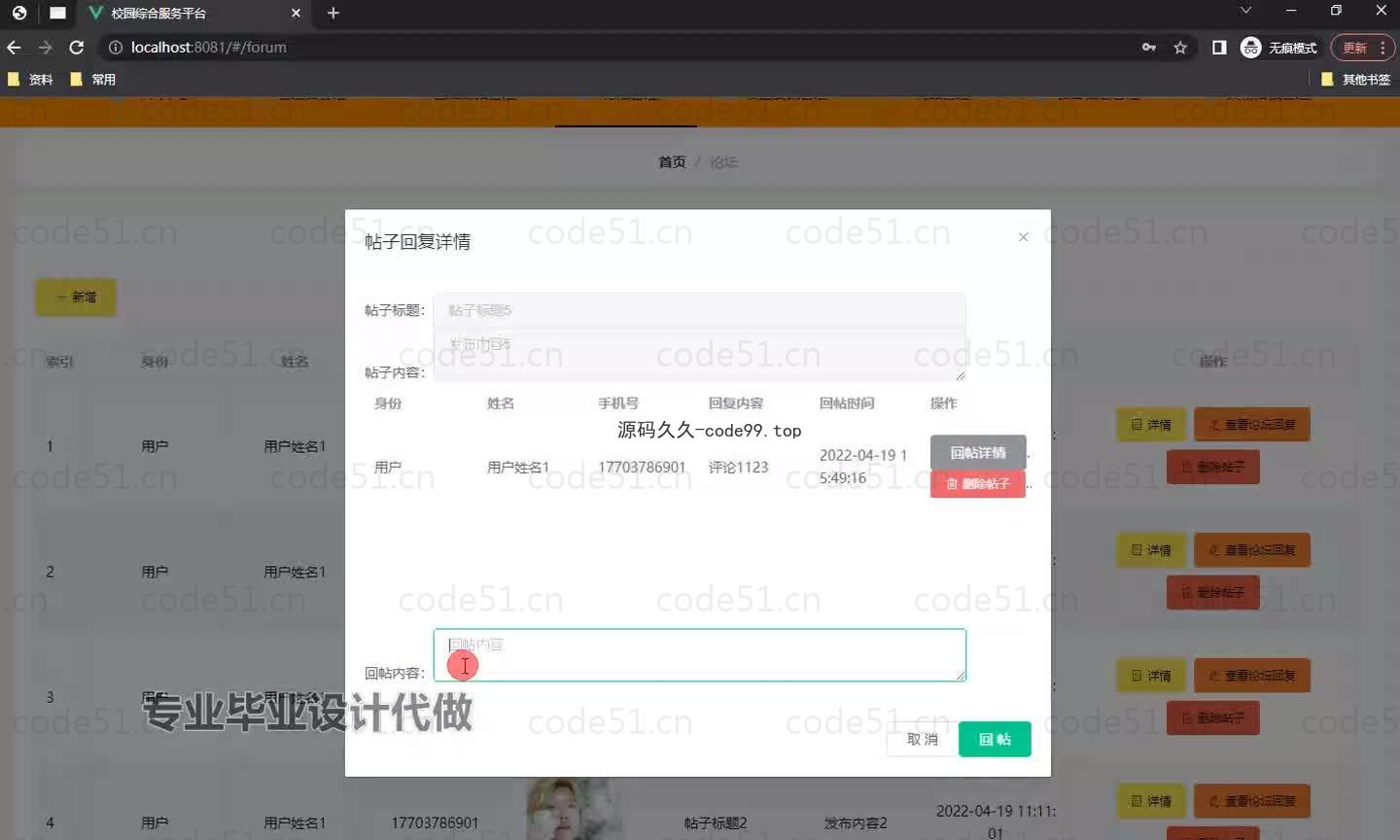The width and height of the screenshot is (1400, 840).
Task: Close the 帖子回复详情 dialog
Action: (1023, 237)
